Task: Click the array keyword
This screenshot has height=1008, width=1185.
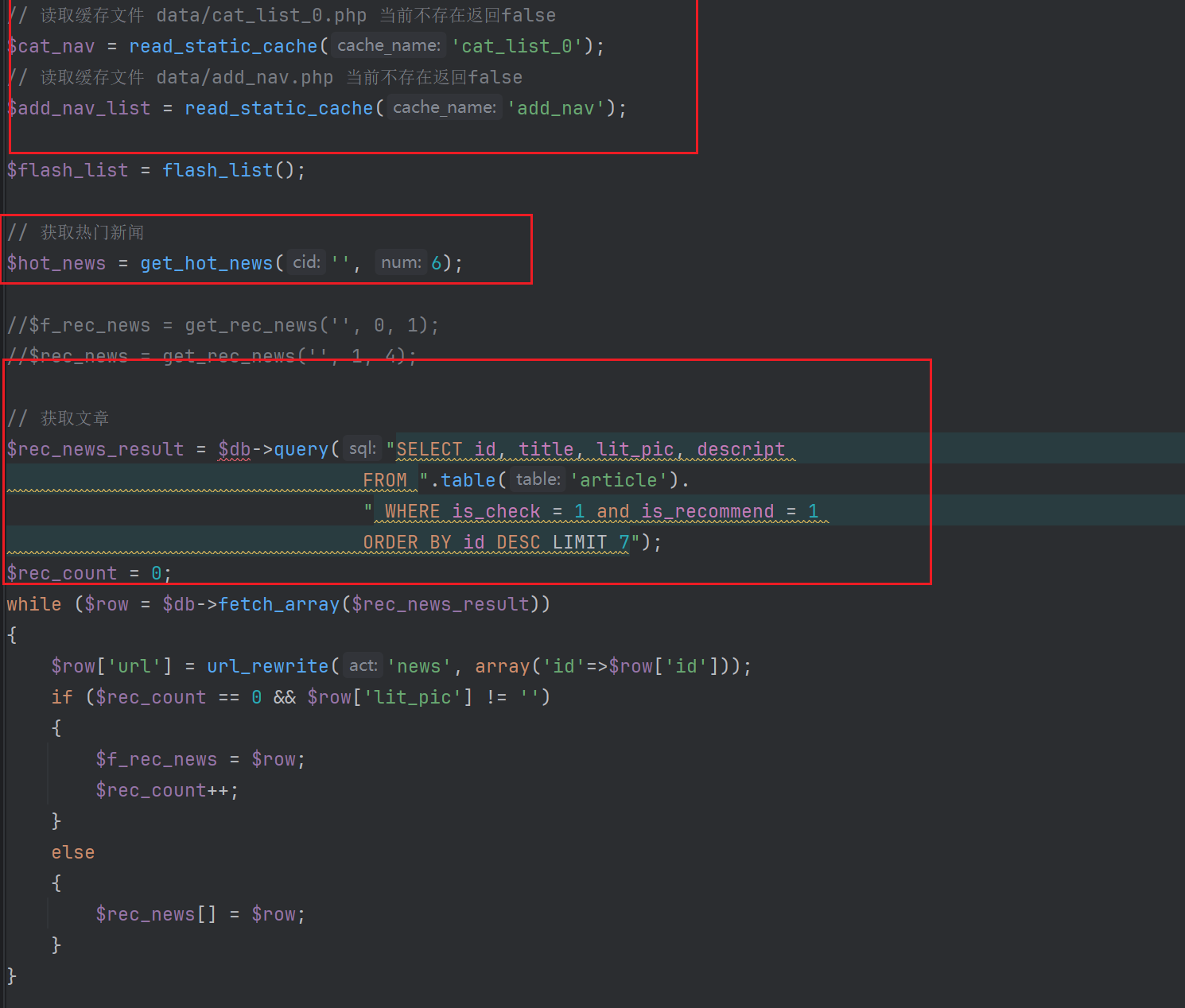Action: tap(502, 666)
